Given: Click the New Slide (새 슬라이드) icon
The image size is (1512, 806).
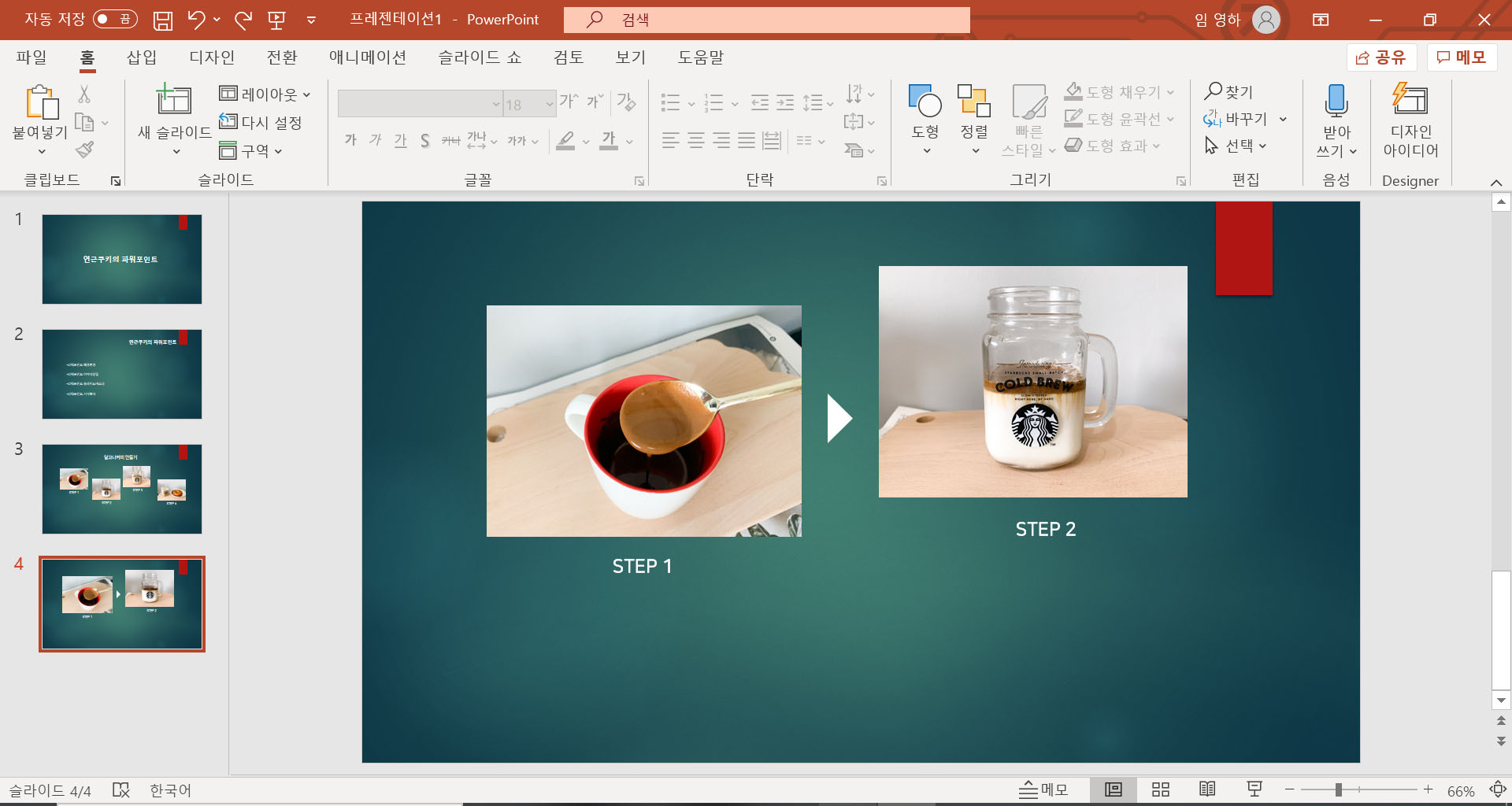Looking at the screenshot, I should pos(173,100).
